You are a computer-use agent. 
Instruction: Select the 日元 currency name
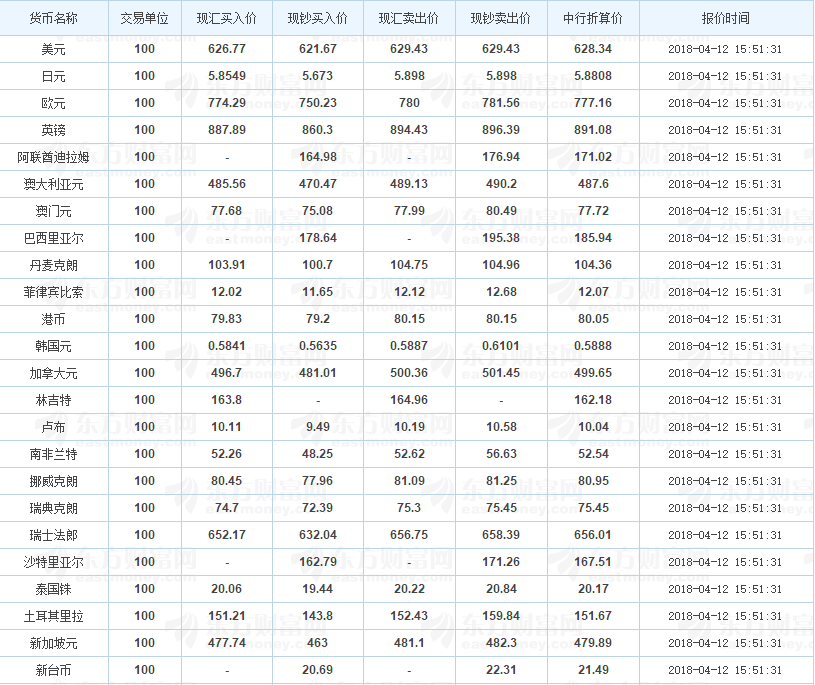click(x=54, y=76)
